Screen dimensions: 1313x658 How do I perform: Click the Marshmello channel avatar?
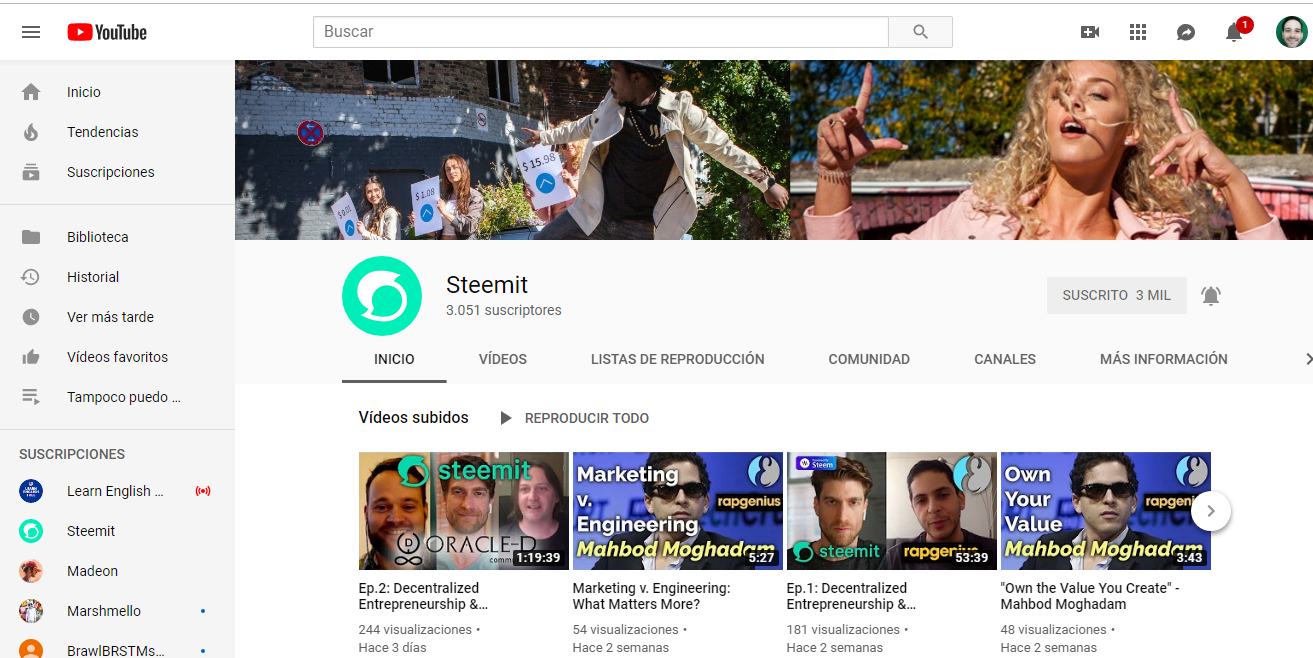(x=31, y=611)
